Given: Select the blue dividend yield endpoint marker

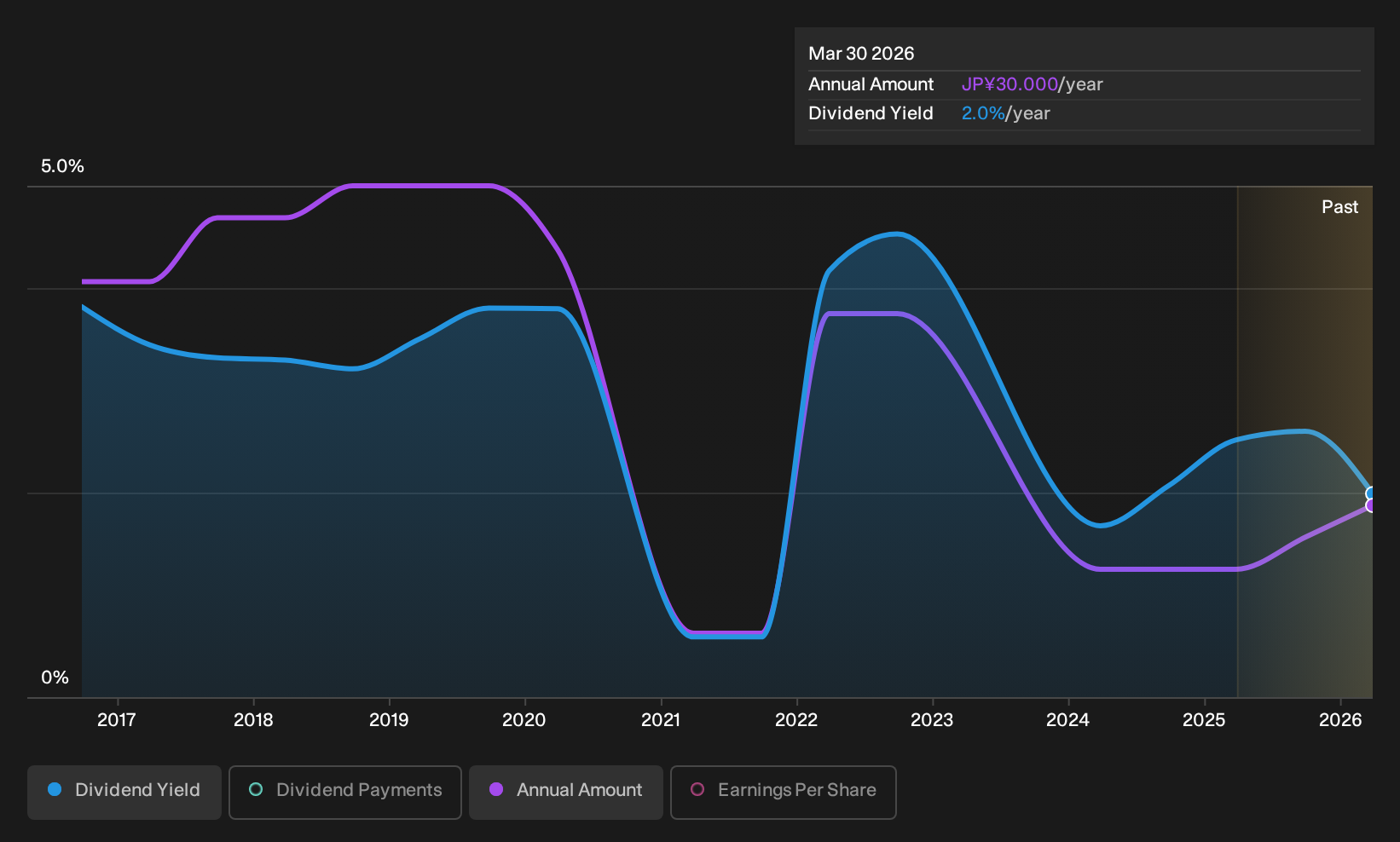Looking at the screenshot, I should tap(1371, 493).
